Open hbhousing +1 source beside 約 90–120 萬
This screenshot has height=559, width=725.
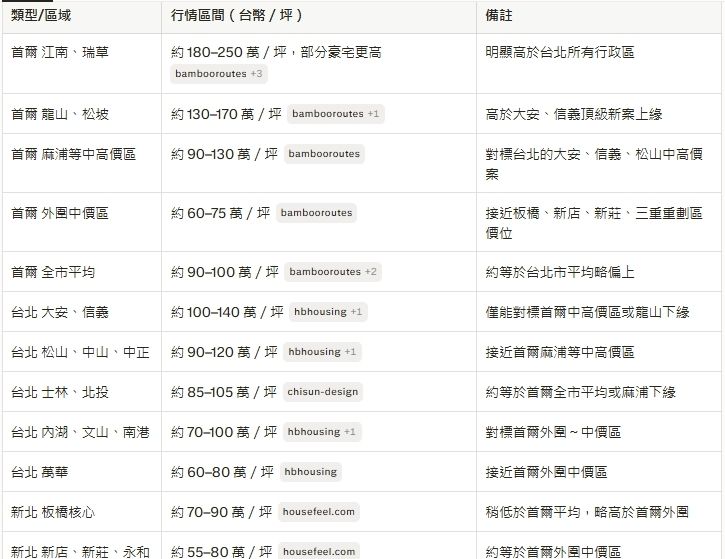point(322,352)
